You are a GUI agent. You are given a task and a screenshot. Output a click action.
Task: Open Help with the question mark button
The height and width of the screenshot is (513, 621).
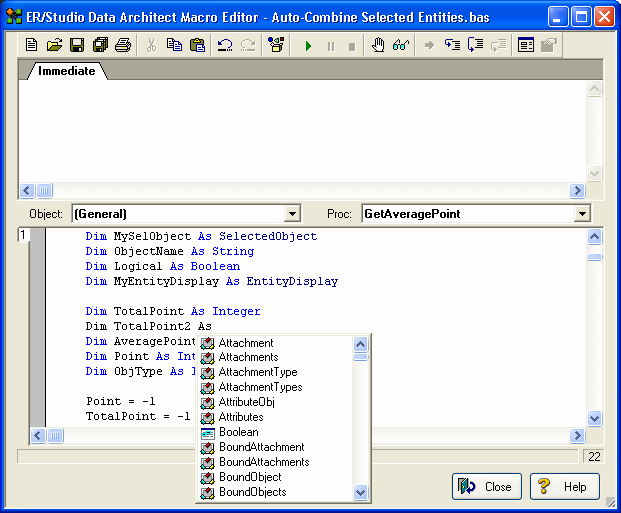tap(565, 486)
